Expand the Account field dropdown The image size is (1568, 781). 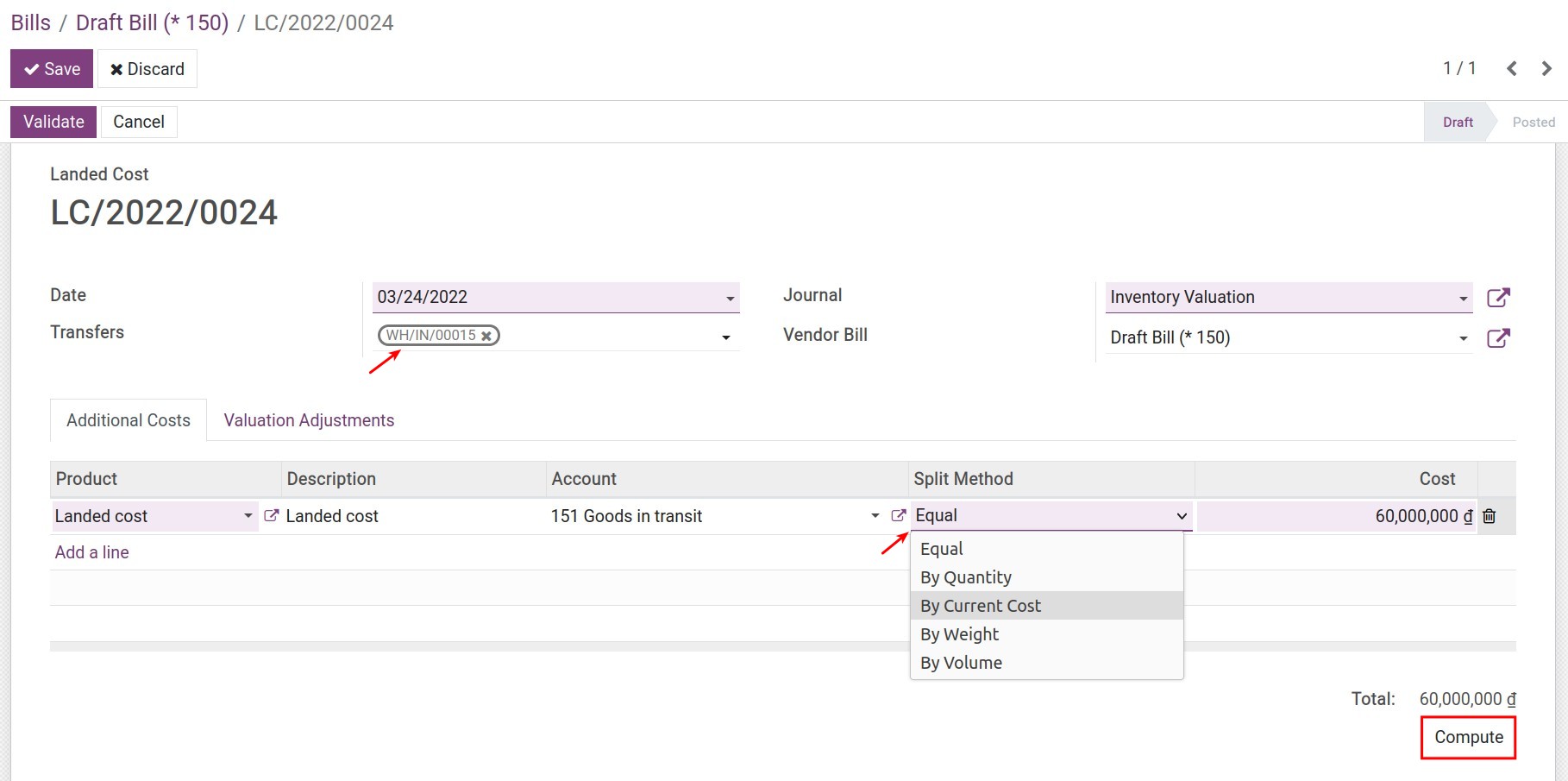point(874,515)
